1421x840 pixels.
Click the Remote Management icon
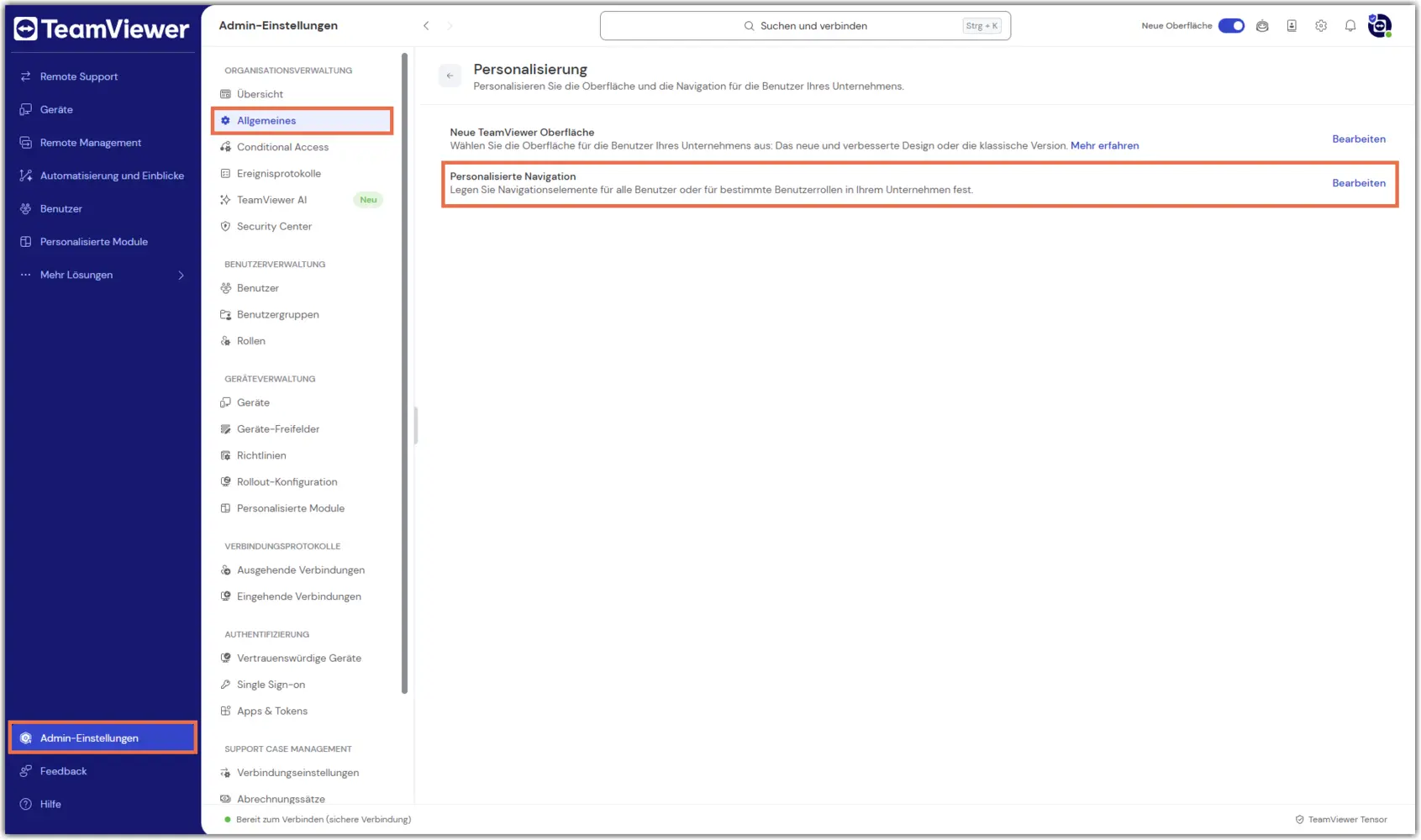point(26,143)
